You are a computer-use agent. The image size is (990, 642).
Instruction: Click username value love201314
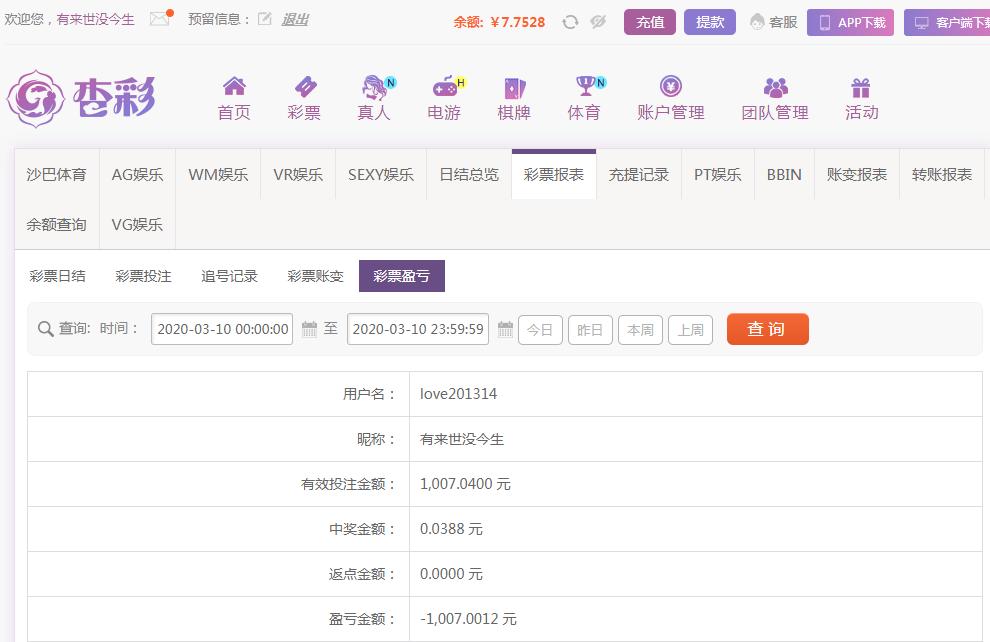click(x=458, y=394)
